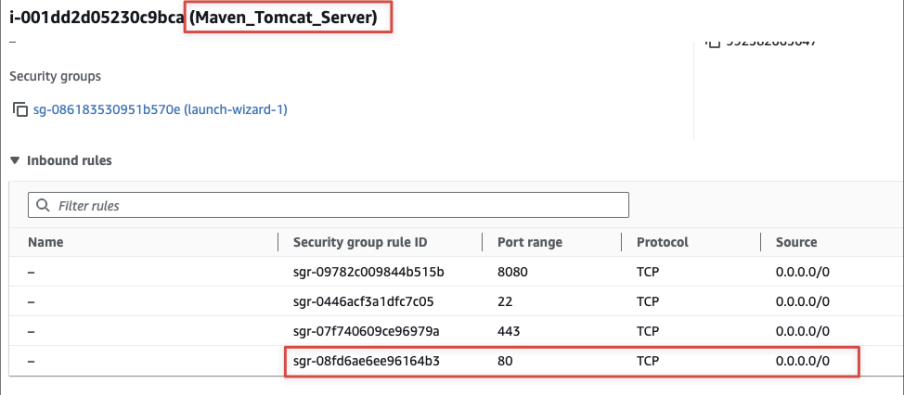This screenshot has height=395, width=904.
Task: Sort by the Name column header
Action: pyautogui.click(x=46, y=242)
